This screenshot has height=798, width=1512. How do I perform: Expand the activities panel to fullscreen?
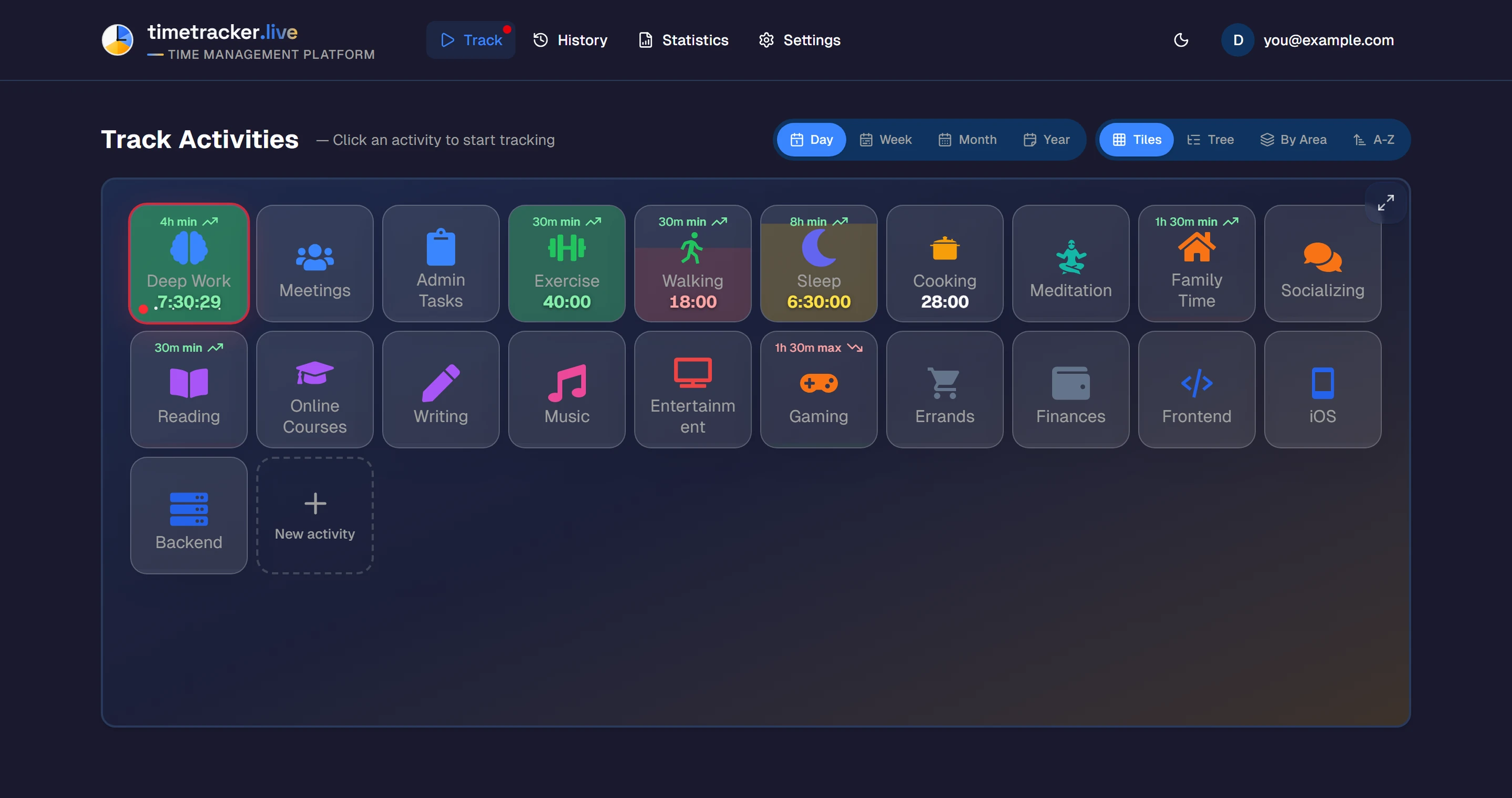point(1385,202)
